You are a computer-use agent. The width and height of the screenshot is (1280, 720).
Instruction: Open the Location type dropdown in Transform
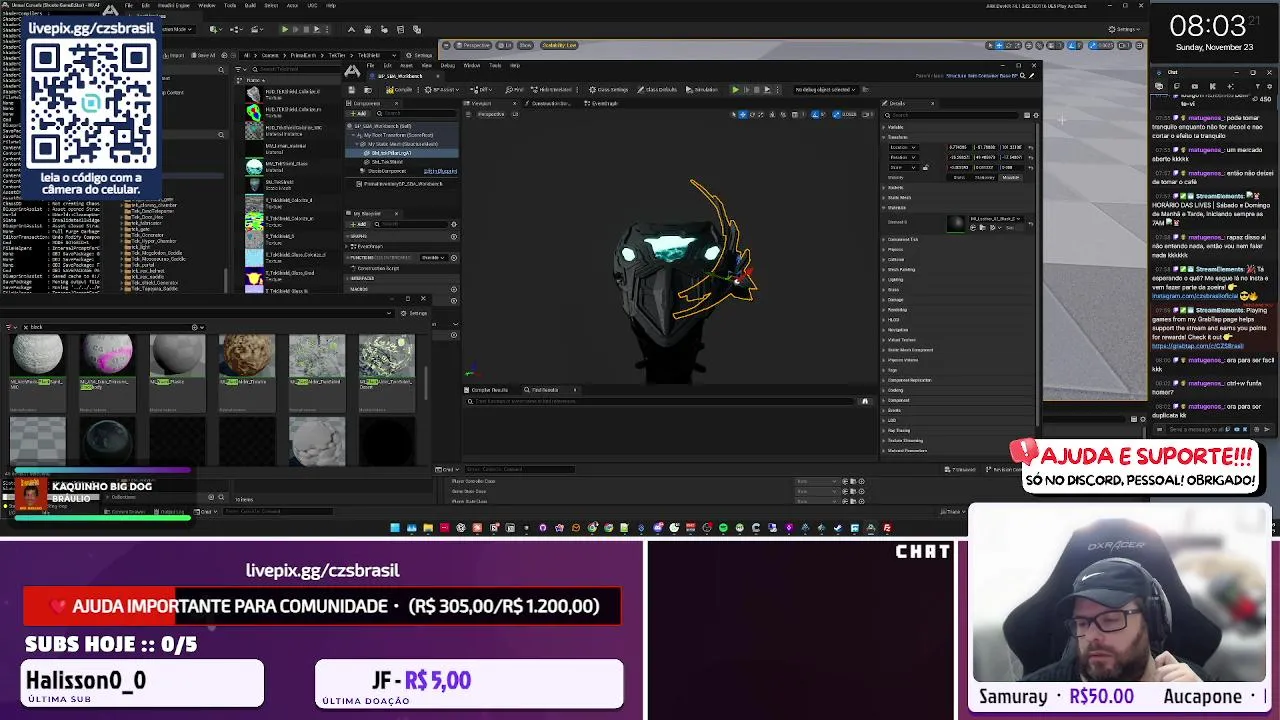[903, 147]
